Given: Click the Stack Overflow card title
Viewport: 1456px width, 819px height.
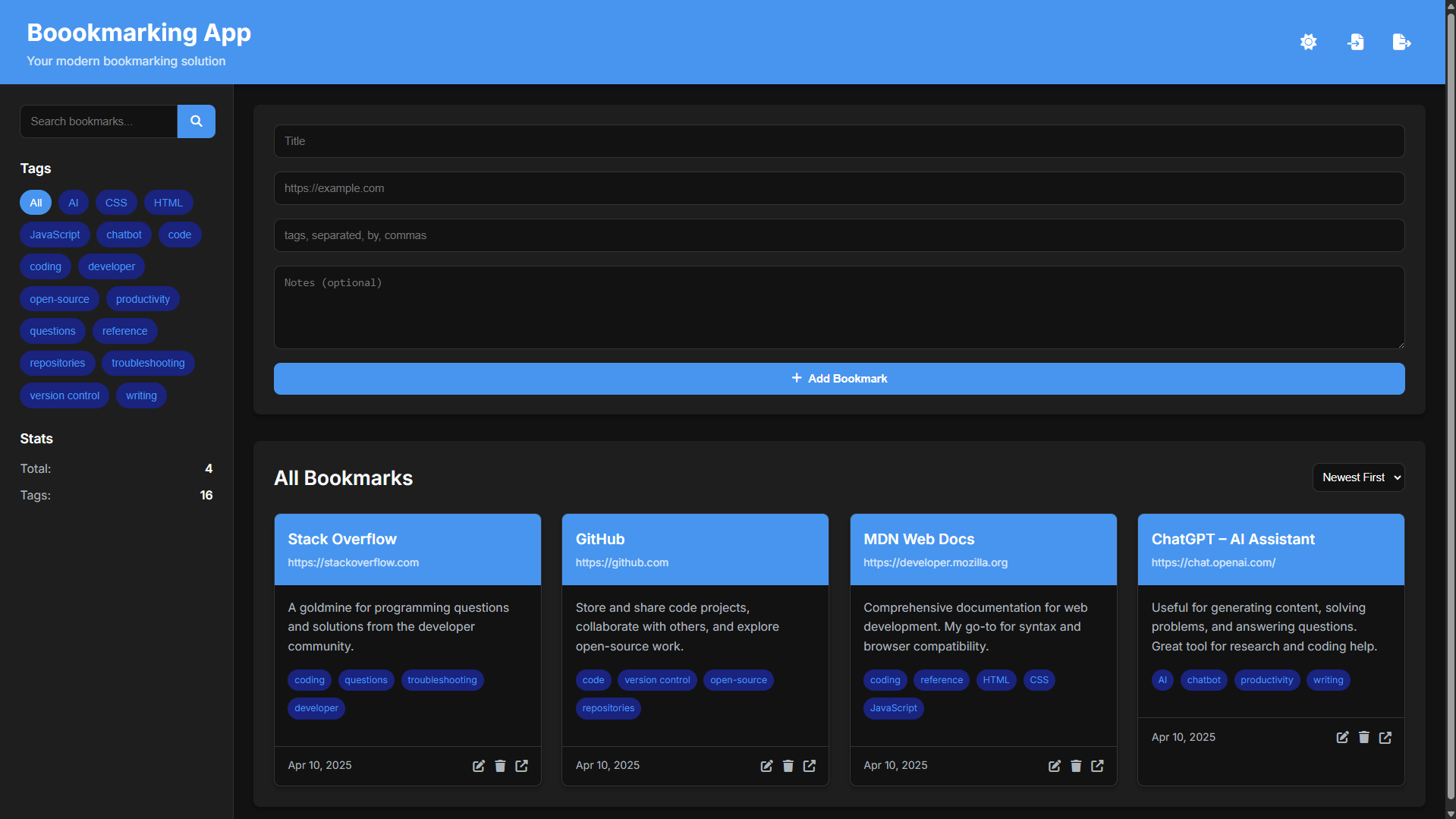Looking at the screenshot, I should click(342, 539).
